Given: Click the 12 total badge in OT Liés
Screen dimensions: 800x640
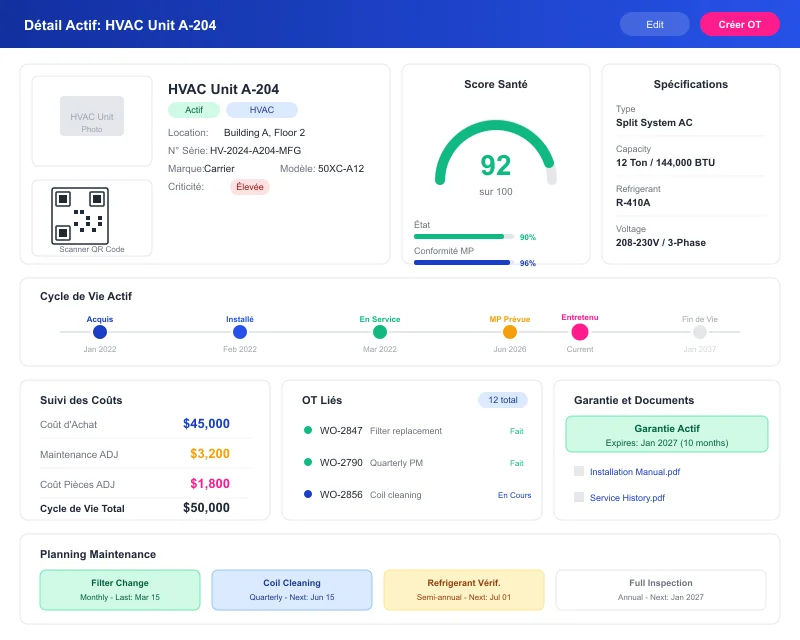Looking at the screenshot, I should tap(504, 400).
